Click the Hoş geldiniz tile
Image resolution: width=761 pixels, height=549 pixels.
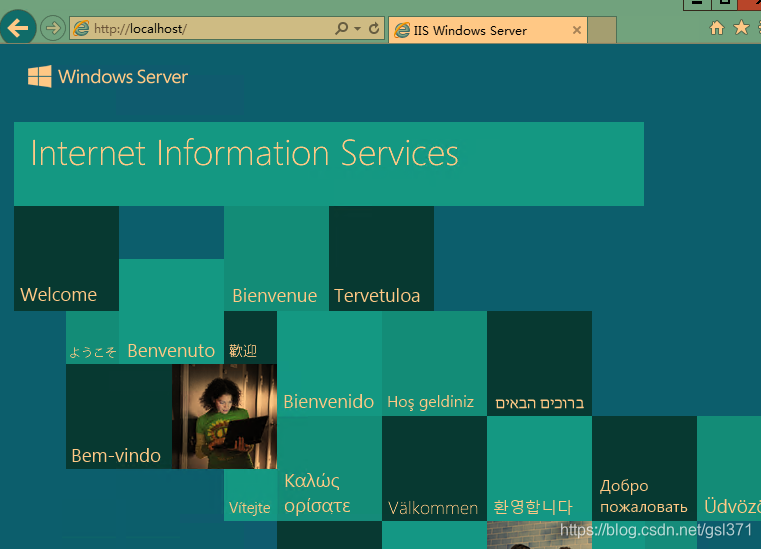click(434, 364)
